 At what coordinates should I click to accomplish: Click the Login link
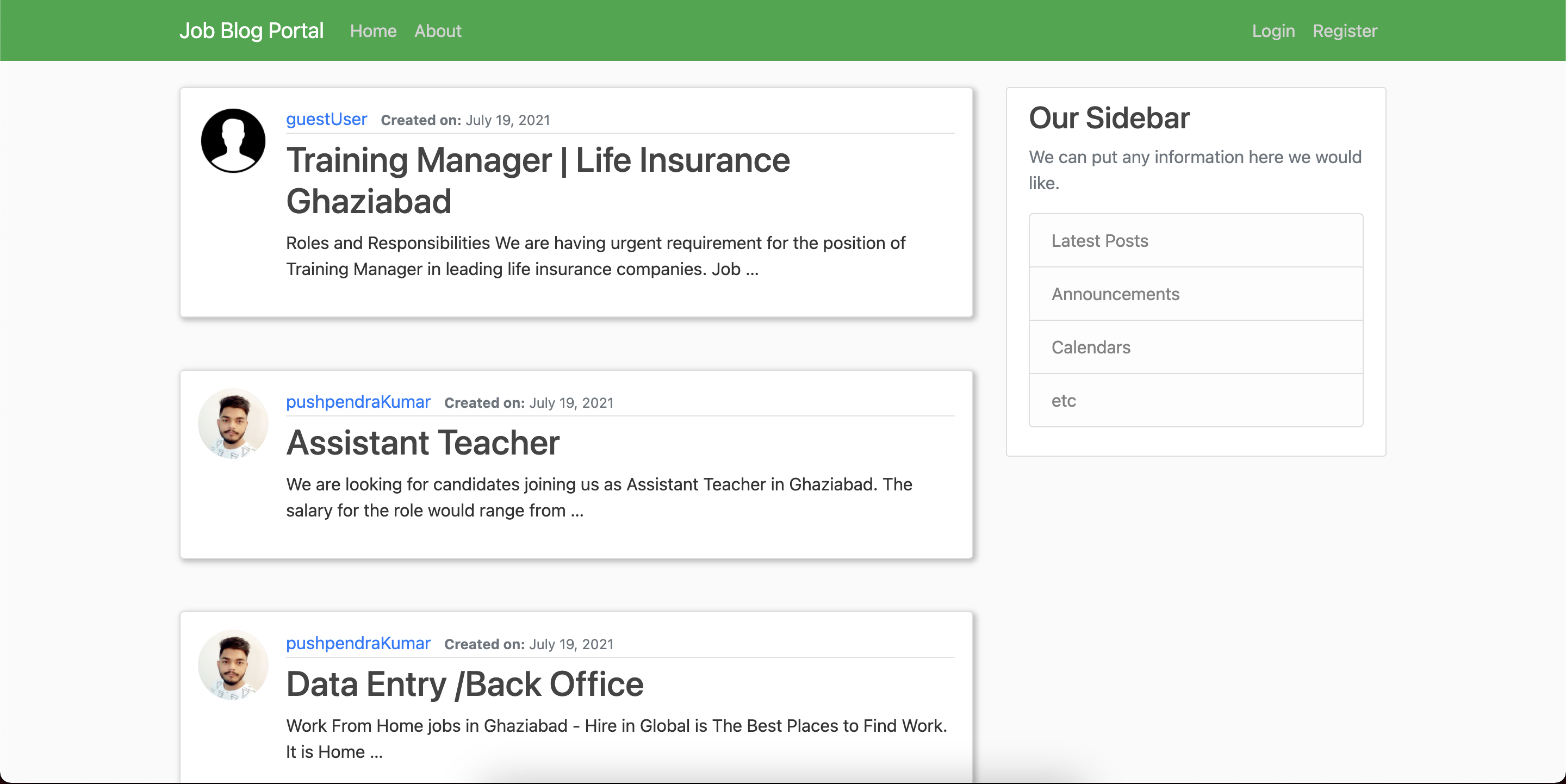(1272, 30)
